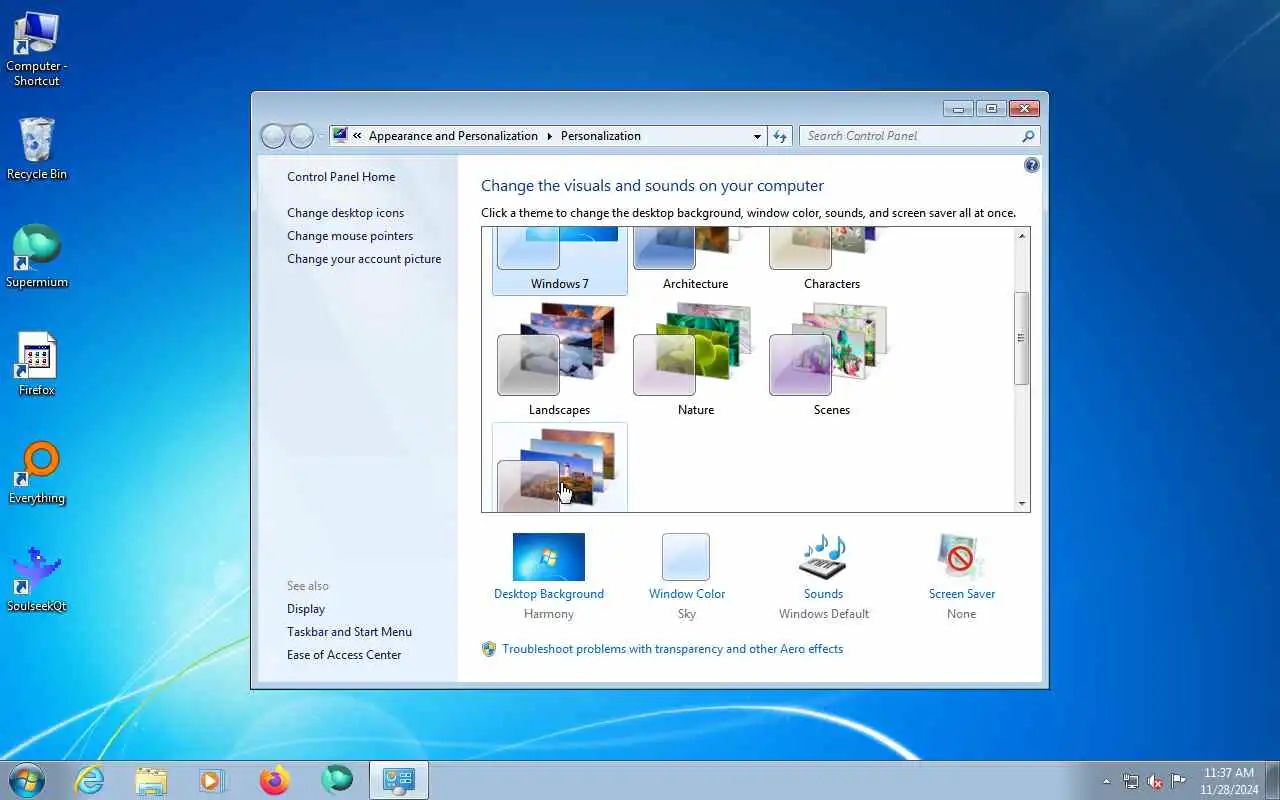Select the Nature theme
1280x800 pixels.
pos(696,360)
